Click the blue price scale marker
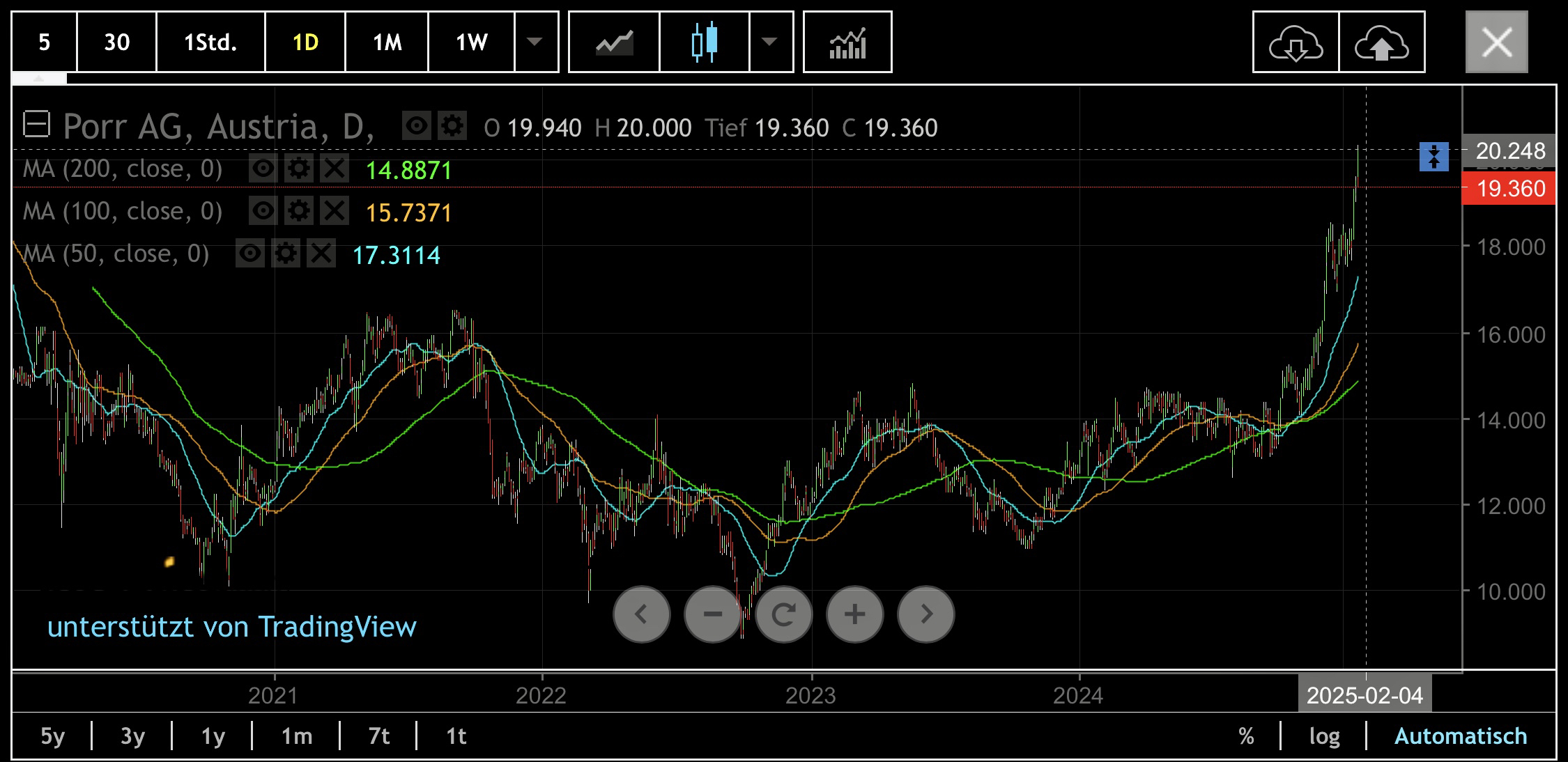Screen dimensions: 1568x762 (1434, 157)
